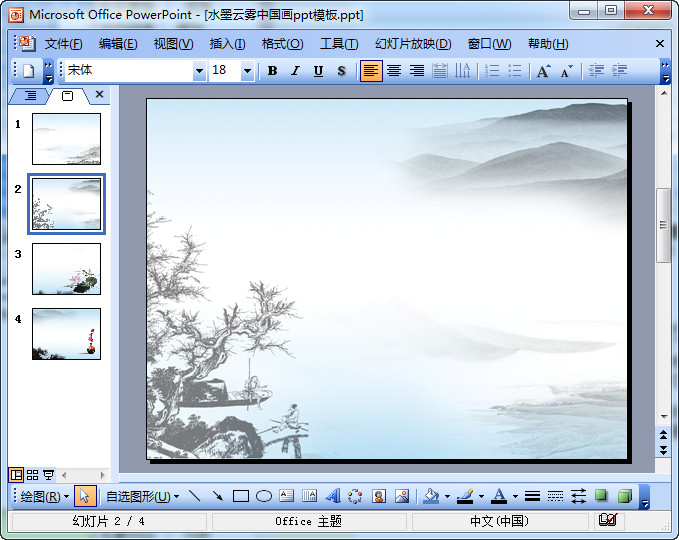The height and width of the screenshot is (540, 679).
Task: Open the 自选图形(U) AutoShapes menu
Action: [142, 496]
